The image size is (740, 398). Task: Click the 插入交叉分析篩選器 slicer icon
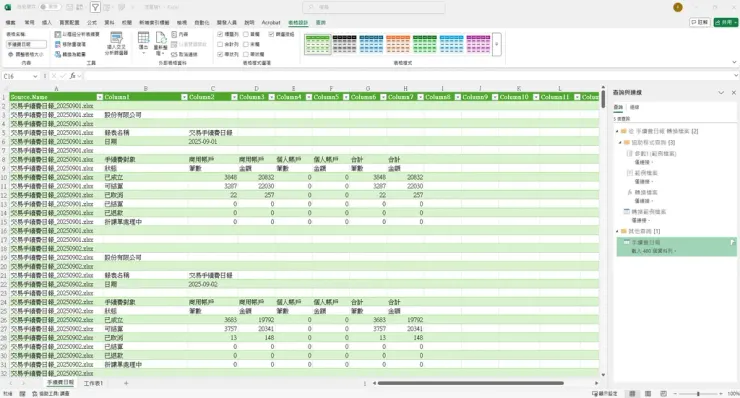pyautogui.click(x=116, y=38)
